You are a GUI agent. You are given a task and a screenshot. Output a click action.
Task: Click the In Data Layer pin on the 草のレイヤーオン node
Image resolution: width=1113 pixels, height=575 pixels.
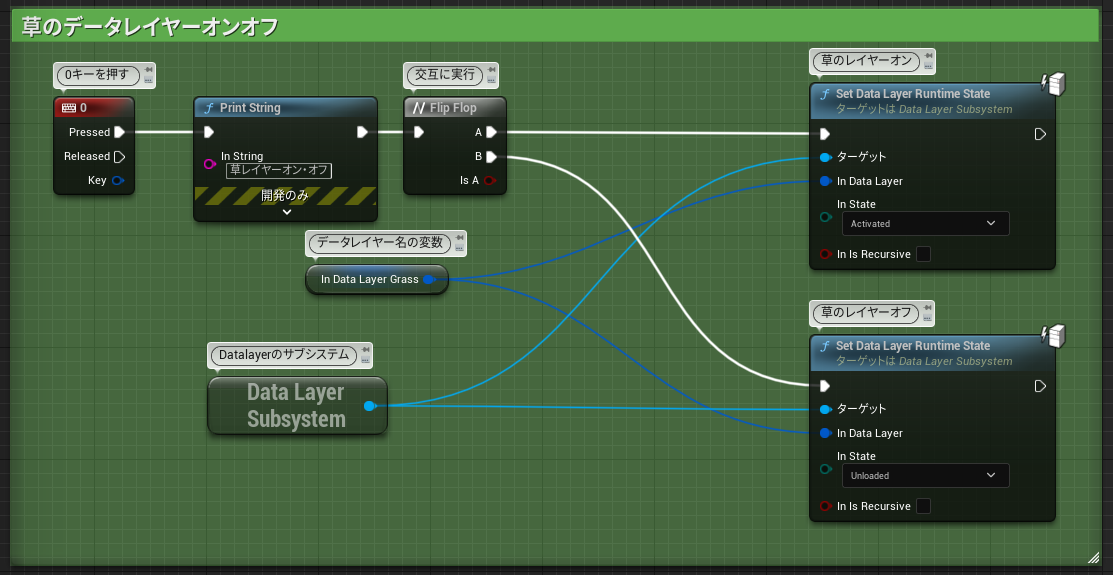(826, 181)
